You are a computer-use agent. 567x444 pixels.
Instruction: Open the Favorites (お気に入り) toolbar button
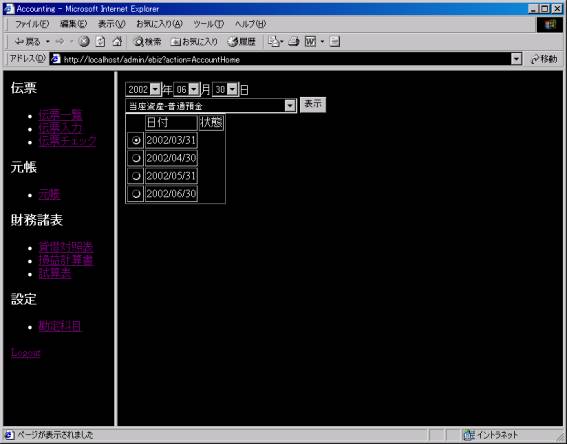(x=194, y=42)
